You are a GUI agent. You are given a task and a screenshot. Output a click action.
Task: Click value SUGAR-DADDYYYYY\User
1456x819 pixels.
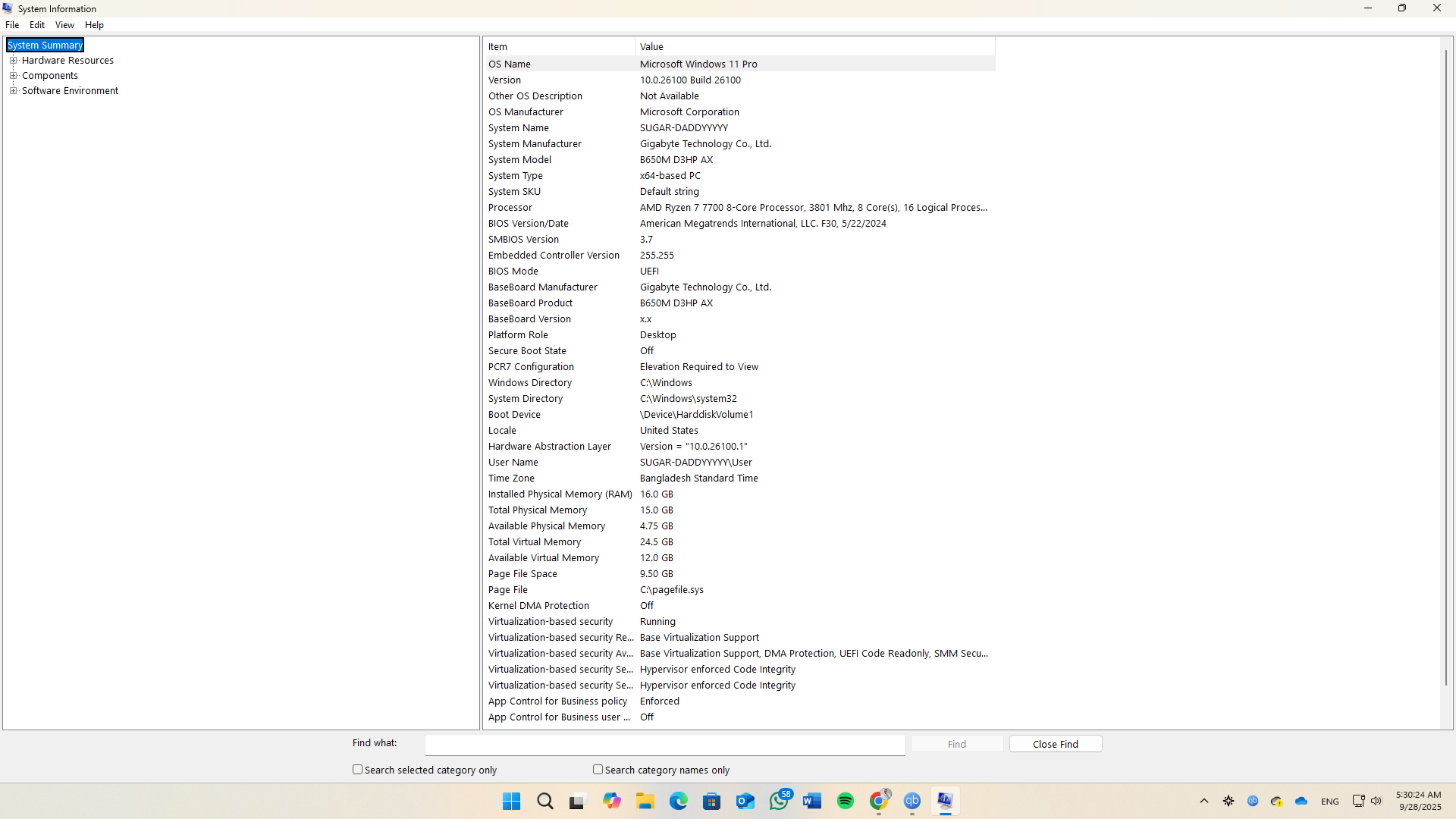(x=695, y=463)
